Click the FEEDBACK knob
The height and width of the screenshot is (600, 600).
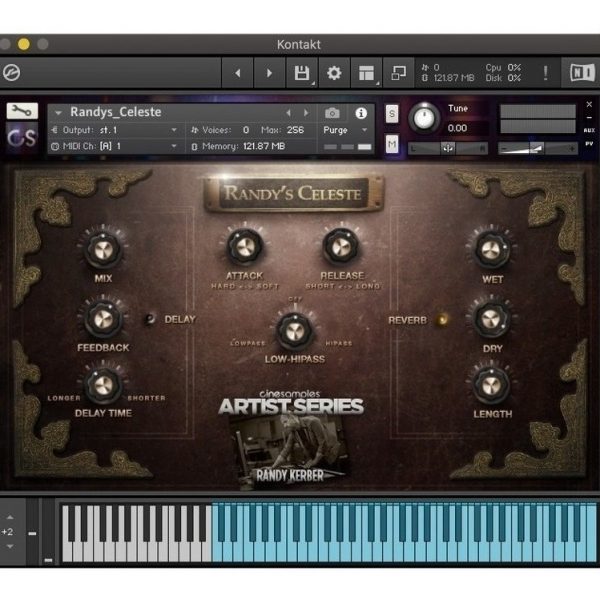click(103, 319)
